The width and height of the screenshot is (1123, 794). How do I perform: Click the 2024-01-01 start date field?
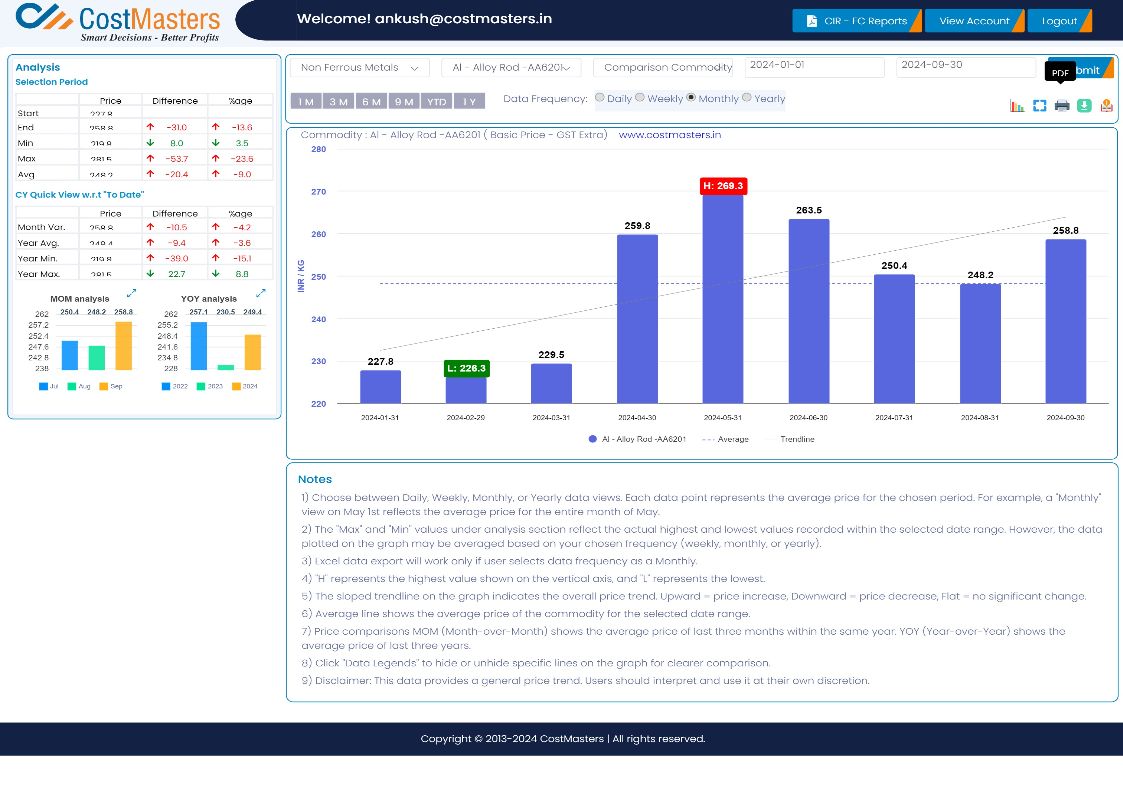pyautogui.click(x=814, y=67)
